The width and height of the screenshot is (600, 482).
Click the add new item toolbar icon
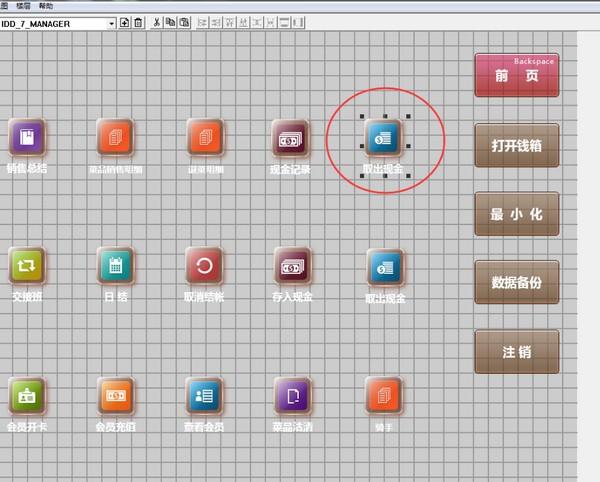(x=124, y=22)
